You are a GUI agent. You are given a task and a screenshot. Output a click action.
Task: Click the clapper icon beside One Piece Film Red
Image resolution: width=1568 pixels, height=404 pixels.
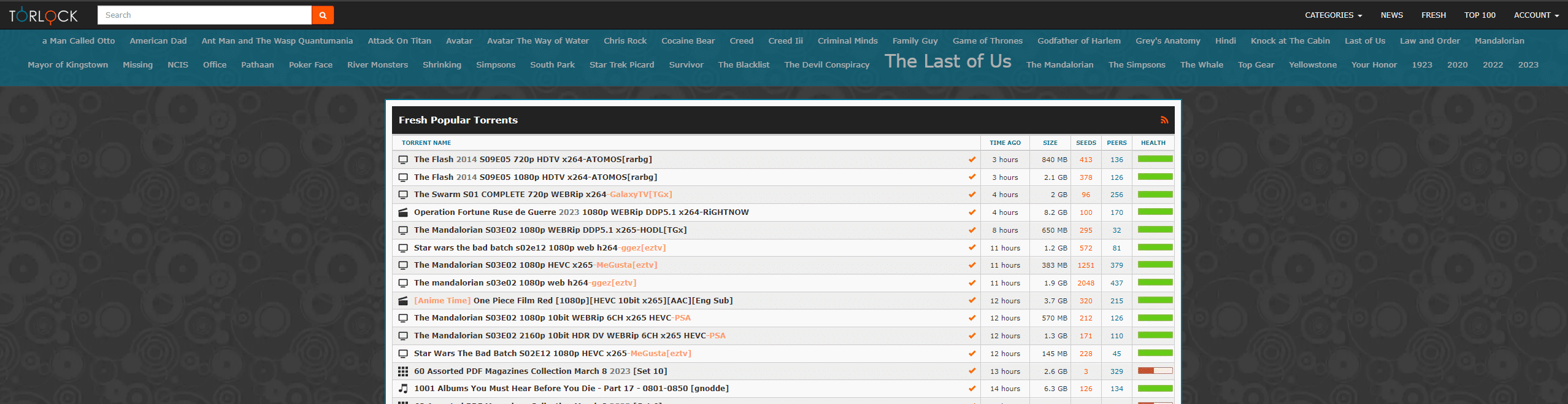tap(403, 301)
